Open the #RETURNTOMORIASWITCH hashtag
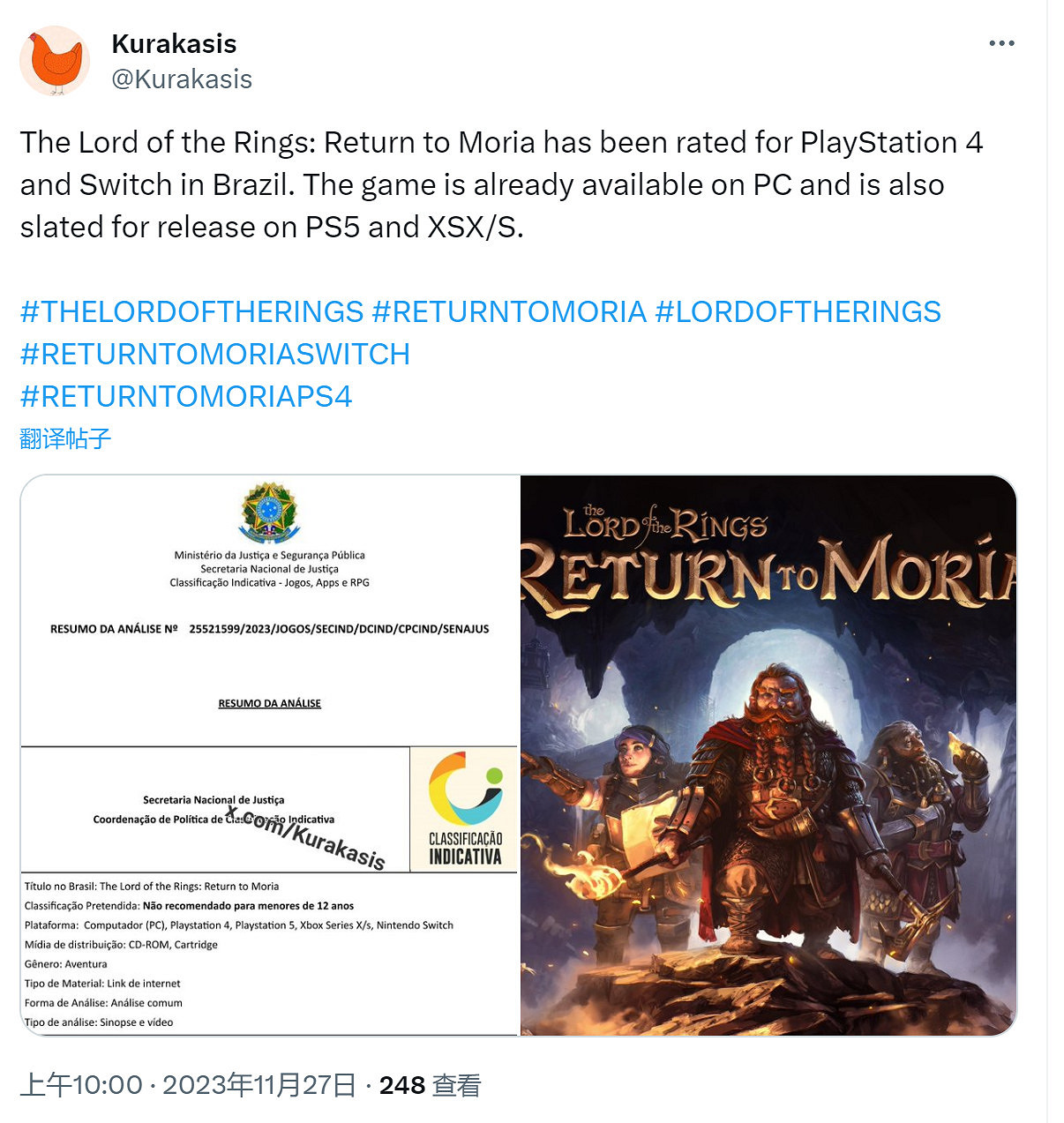Screen dimensions: 1064x1123 pos(215,354)
